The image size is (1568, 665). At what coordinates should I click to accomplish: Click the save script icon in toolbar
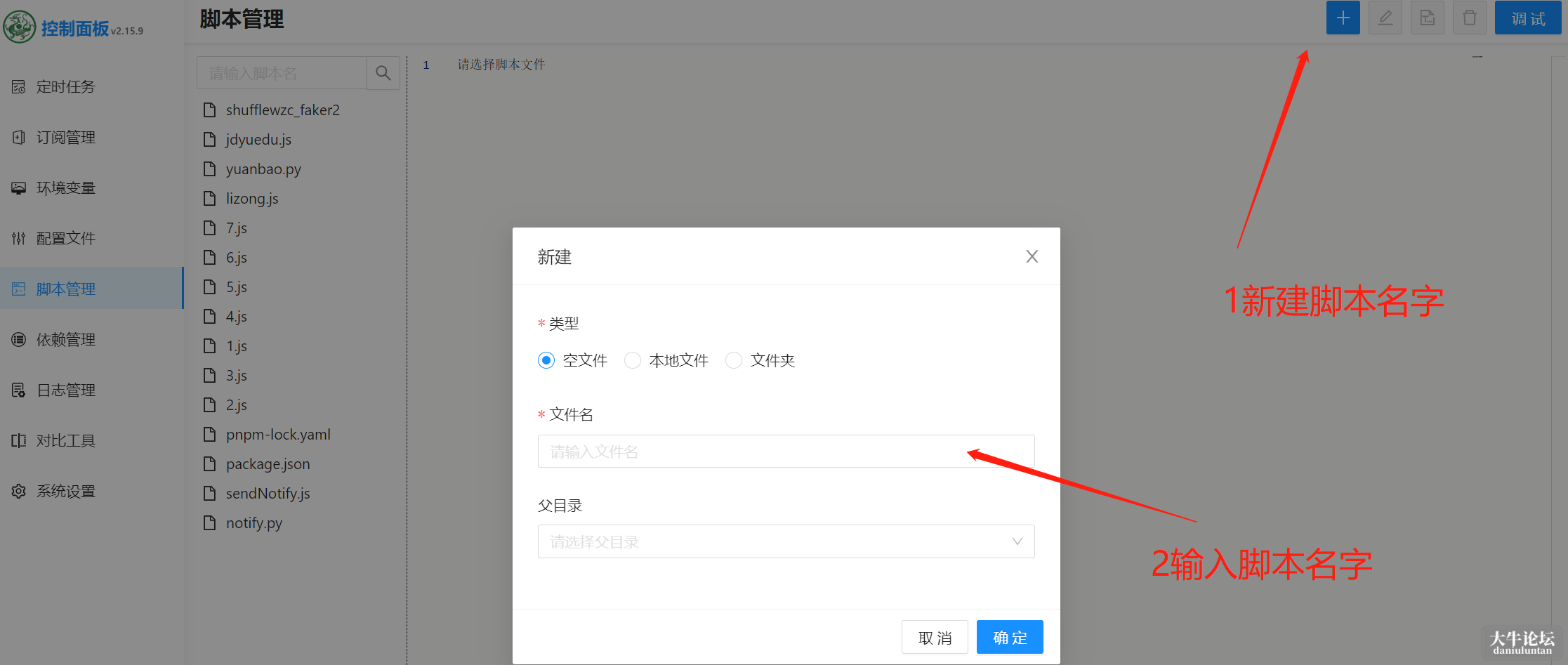tap(1427, 18)
